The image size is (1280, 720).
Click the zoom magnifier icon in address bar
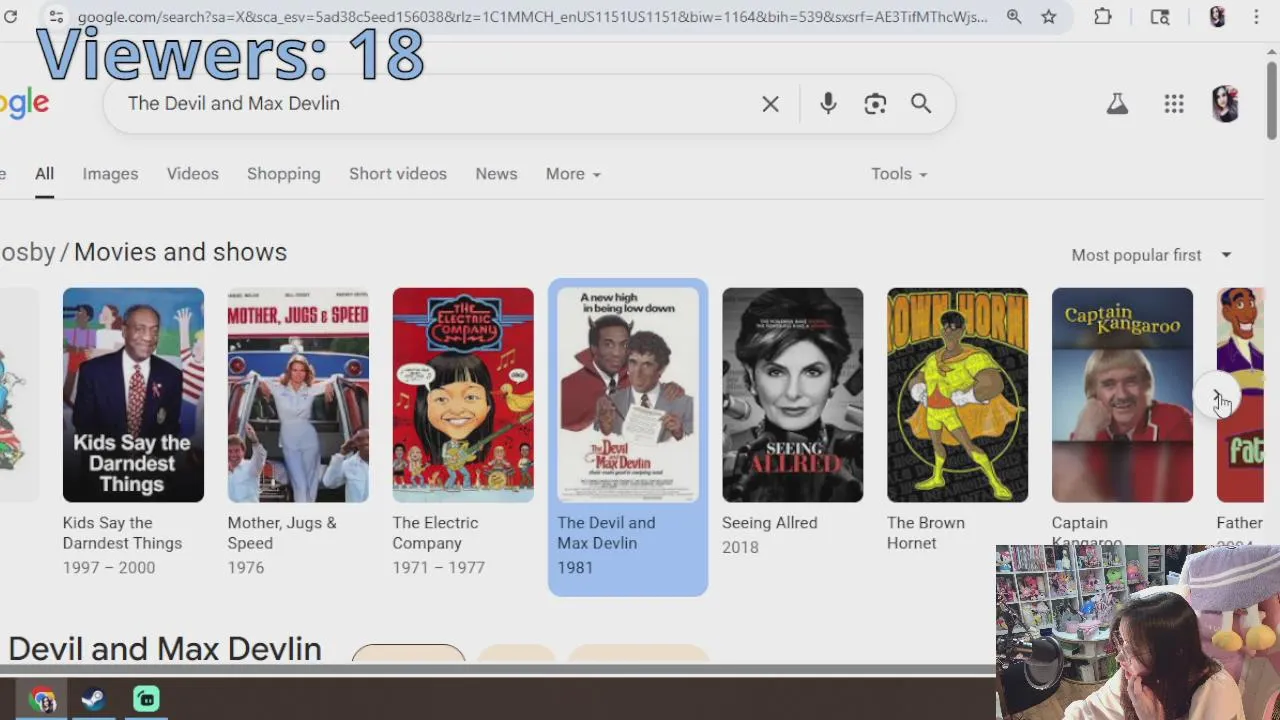[x=1014, y=17]
